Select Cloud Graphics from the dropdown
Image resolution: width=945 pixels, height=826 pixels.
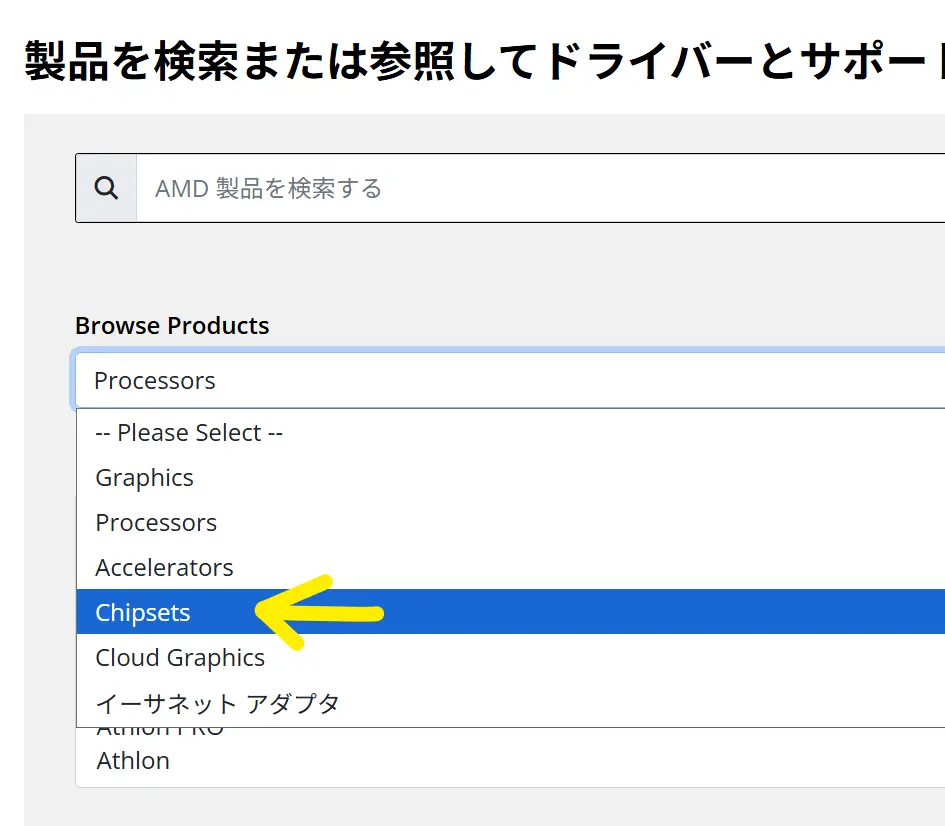(180, 658)
